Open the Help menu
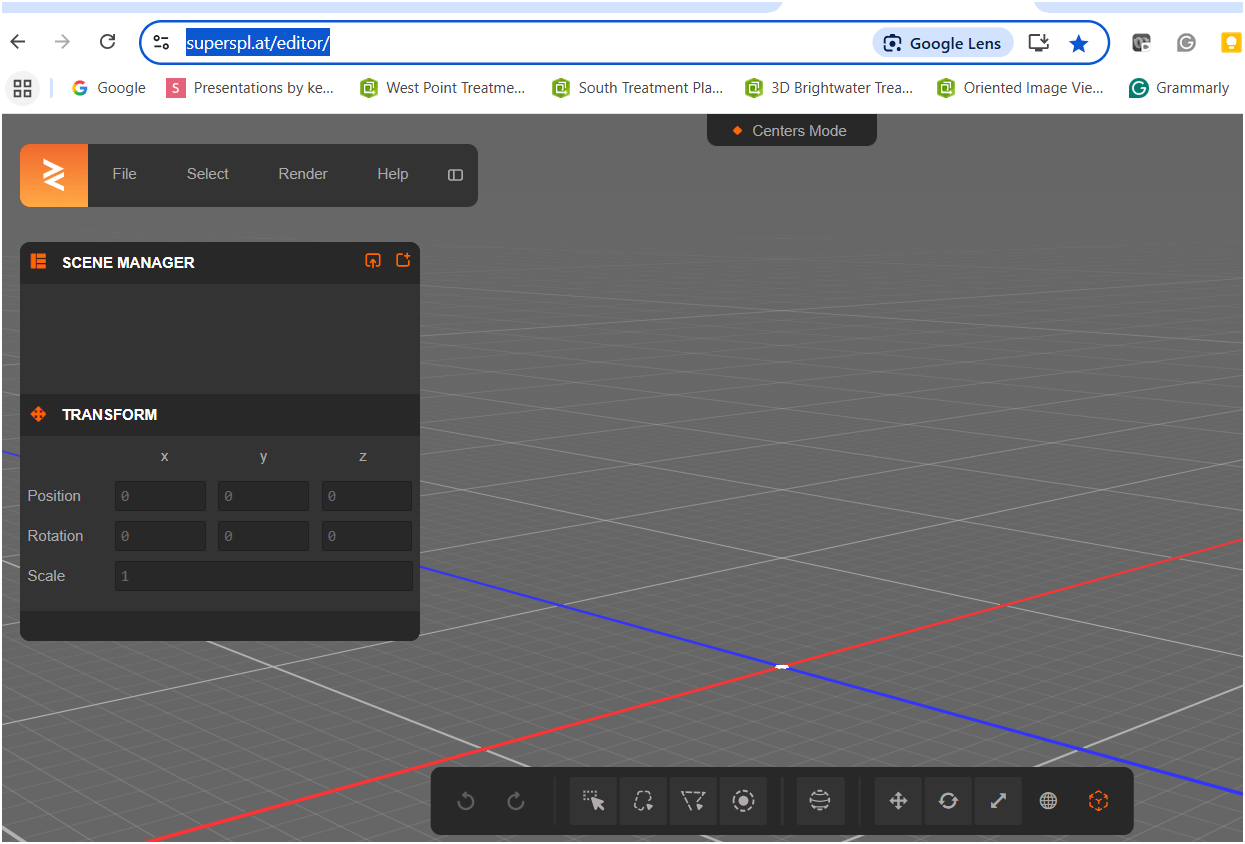Screen dimensions: 1245x844 (393, 174)
